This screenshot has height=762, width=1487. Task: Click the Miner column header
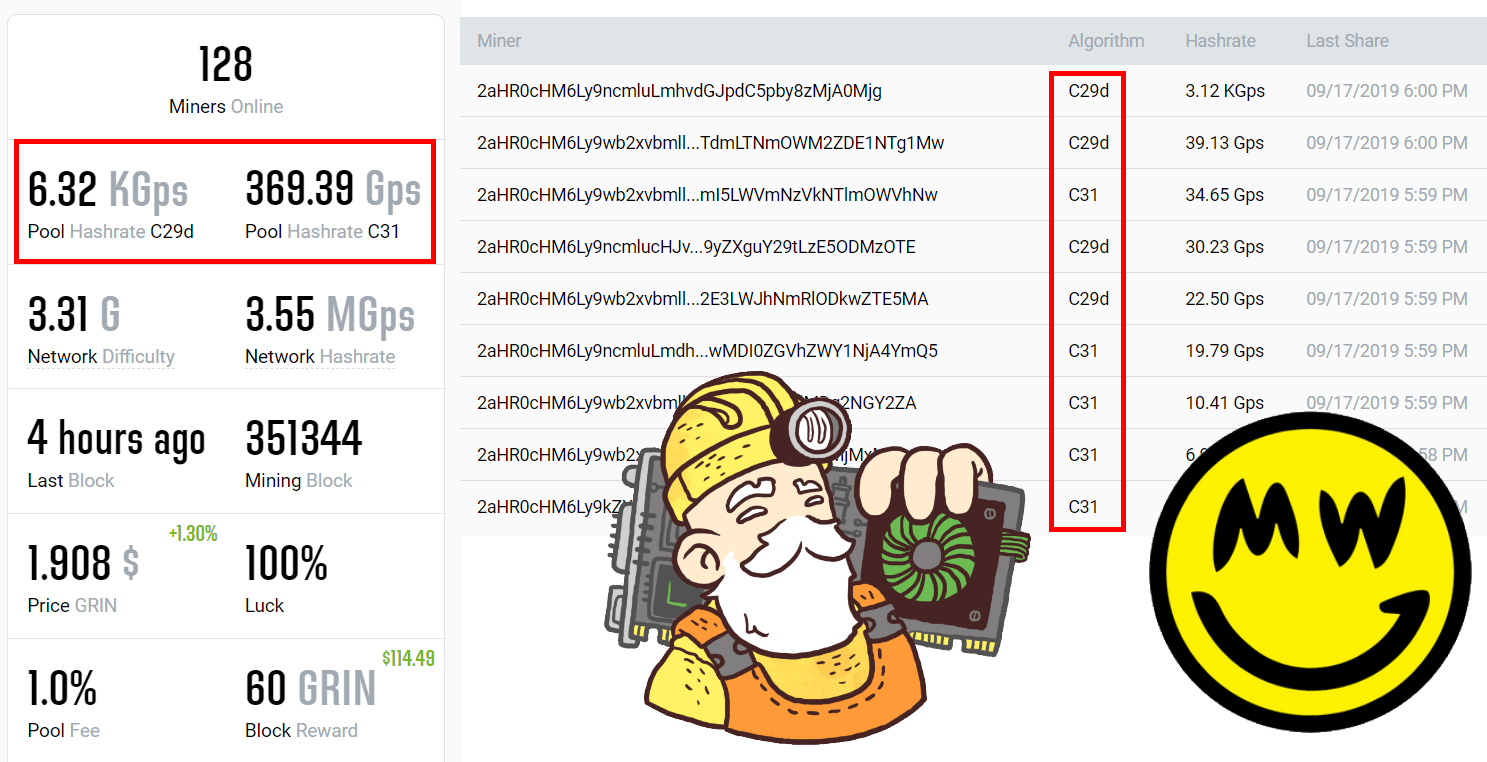pos(499,41)
